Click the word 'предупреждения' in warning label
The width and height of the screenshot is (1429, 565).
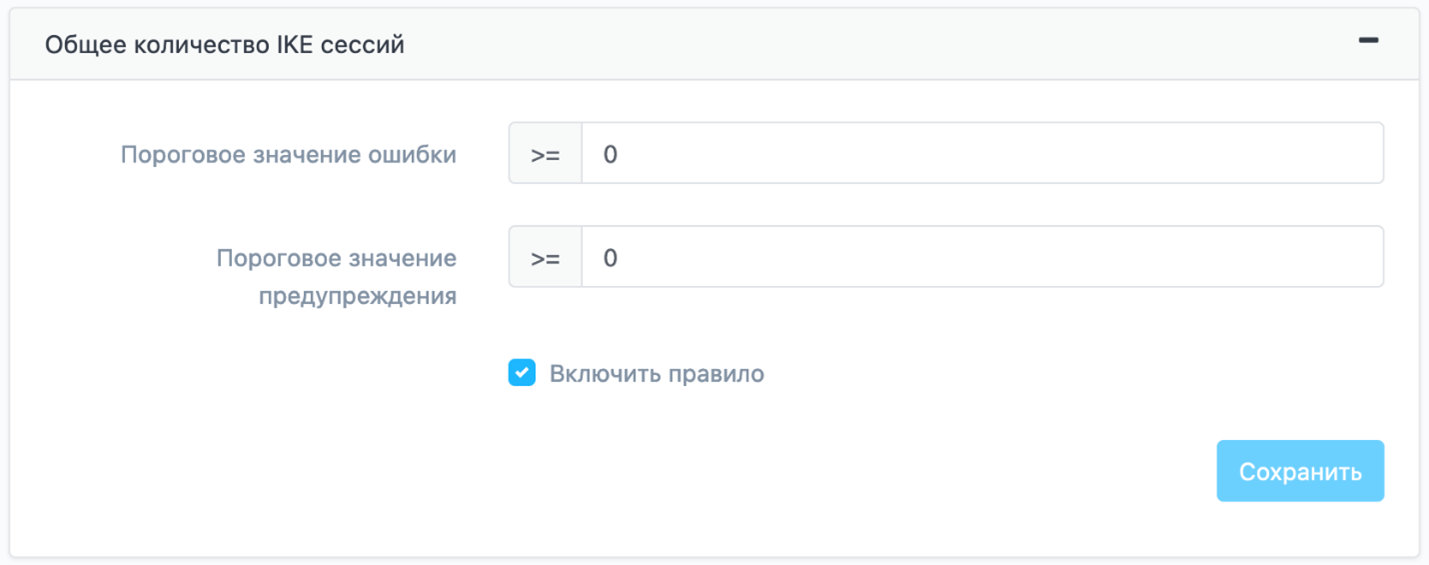[x=357, y=296]
